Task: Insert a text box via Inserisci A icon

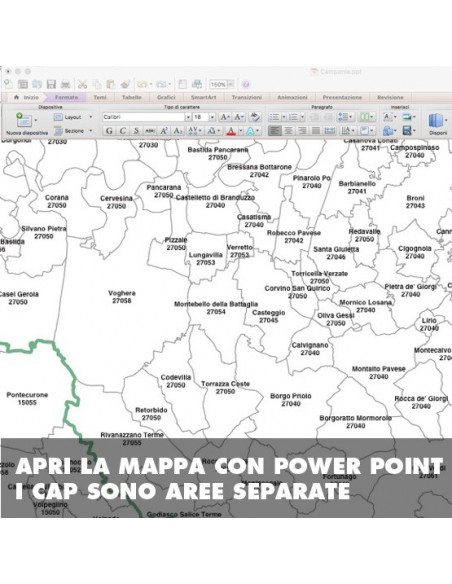Action: click(x=388, y=117)
